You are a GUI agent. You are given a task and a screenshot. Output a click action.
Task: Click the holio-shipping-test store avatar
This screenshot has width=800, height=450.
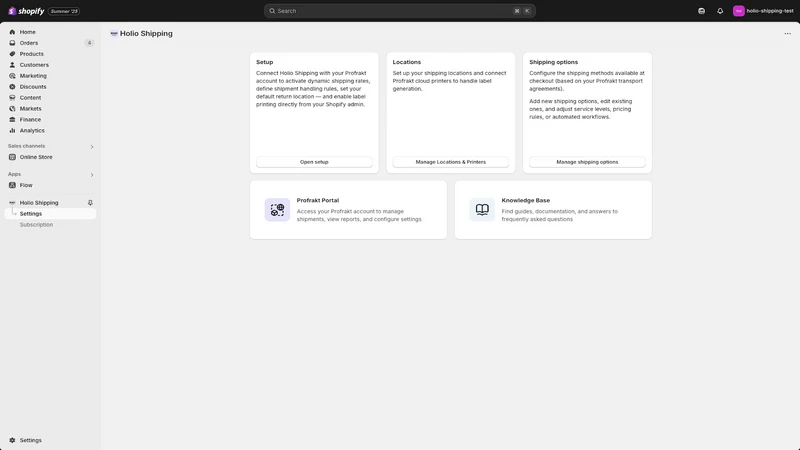click(x=738, y=11)
